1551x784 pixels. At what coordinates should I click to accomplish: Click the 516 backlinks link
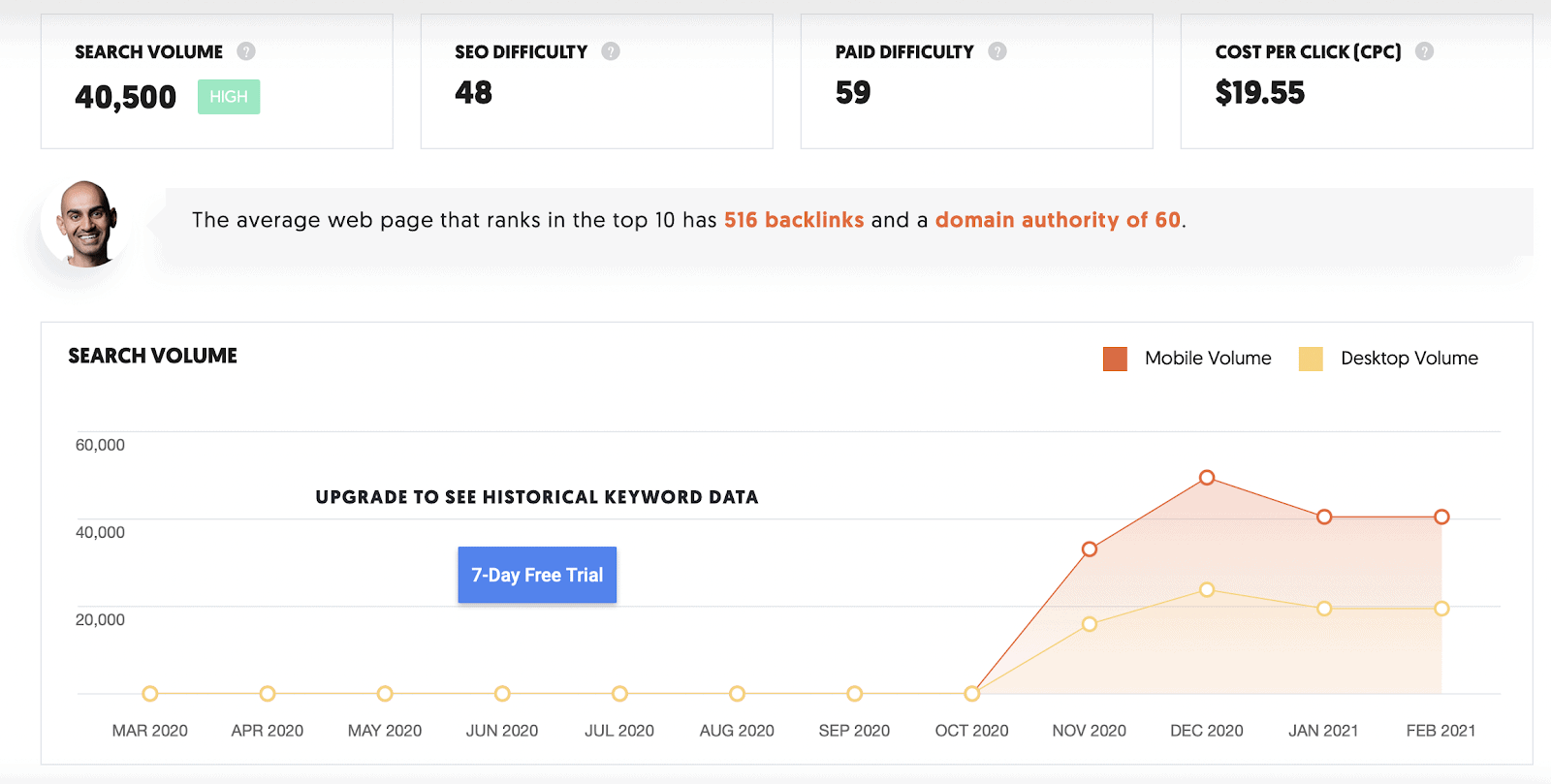[794, 220]
